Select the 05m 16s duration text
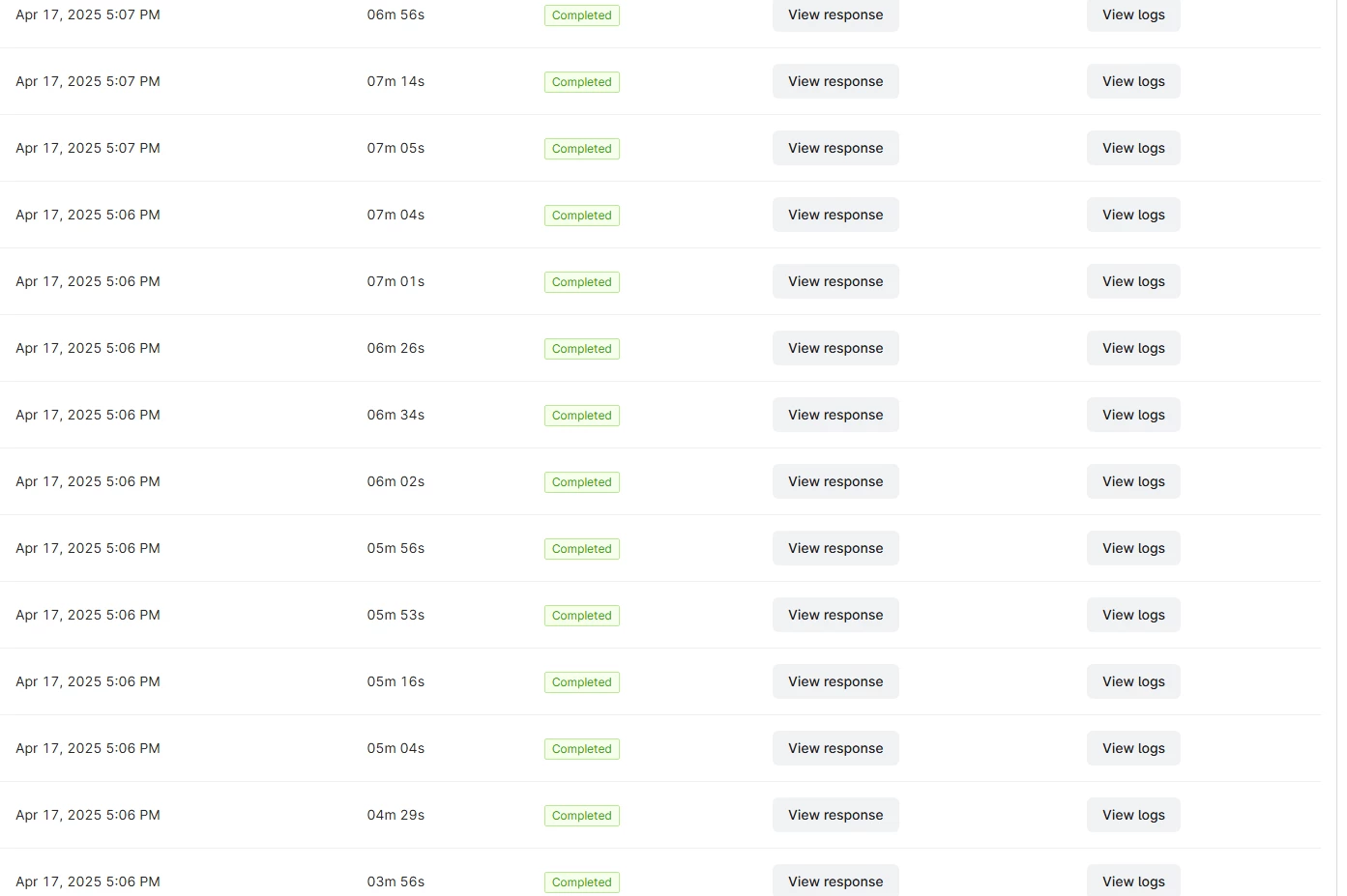Viewport: 1347px width, 896px height. [395, 681]
